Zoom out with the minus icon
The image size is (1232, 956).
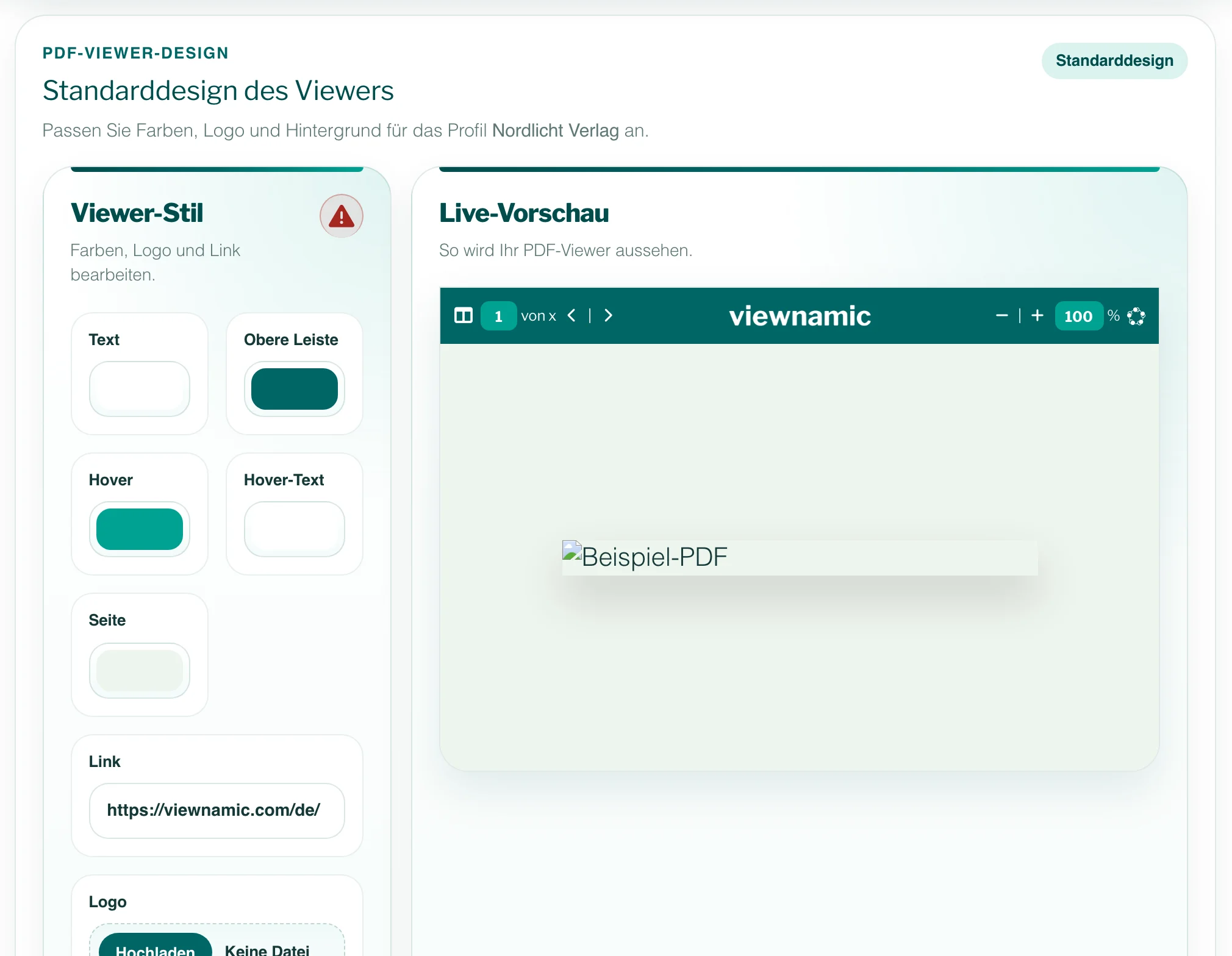pos(1001,315)
